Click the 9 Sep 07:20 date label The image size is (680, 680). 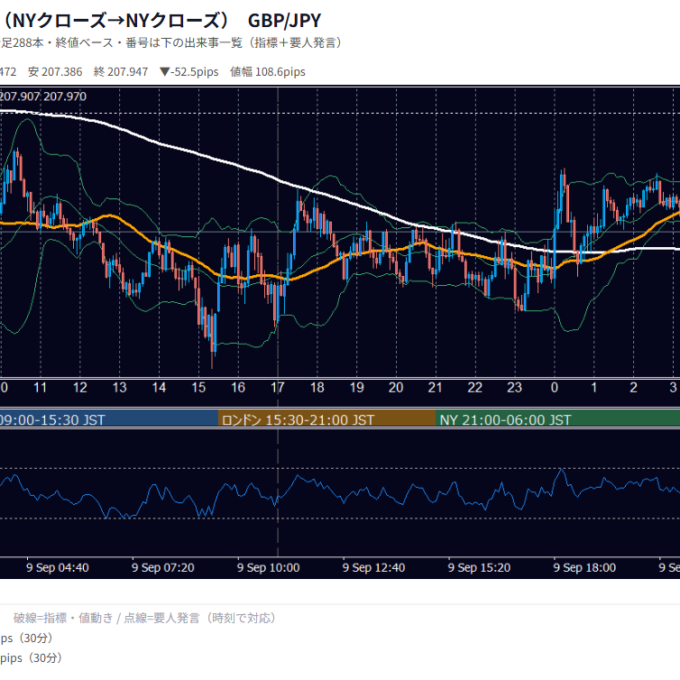pyautogui.click(x=163, y=568)
